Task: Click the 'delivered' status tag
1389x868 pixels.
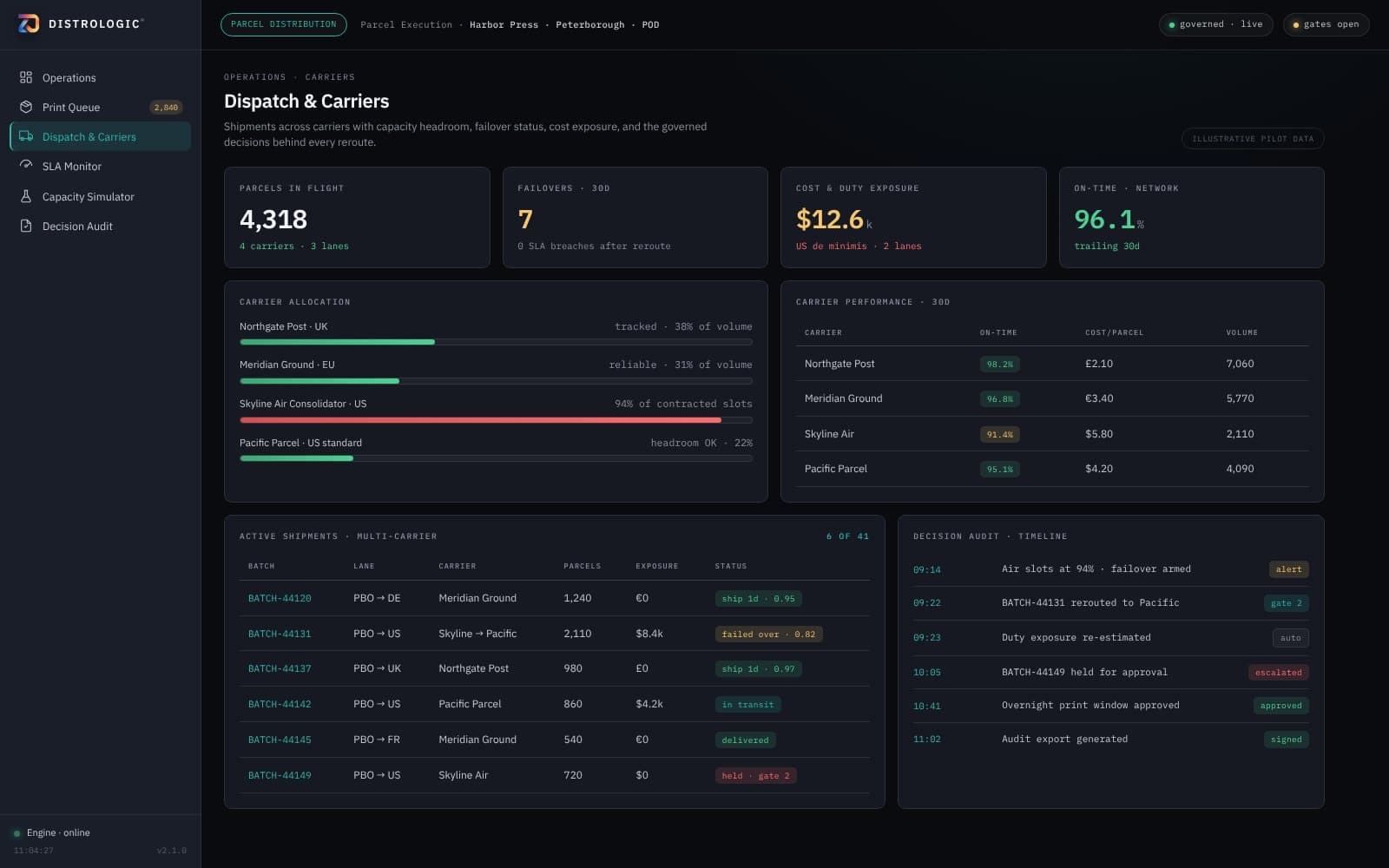Action: (x=745, y=740)
